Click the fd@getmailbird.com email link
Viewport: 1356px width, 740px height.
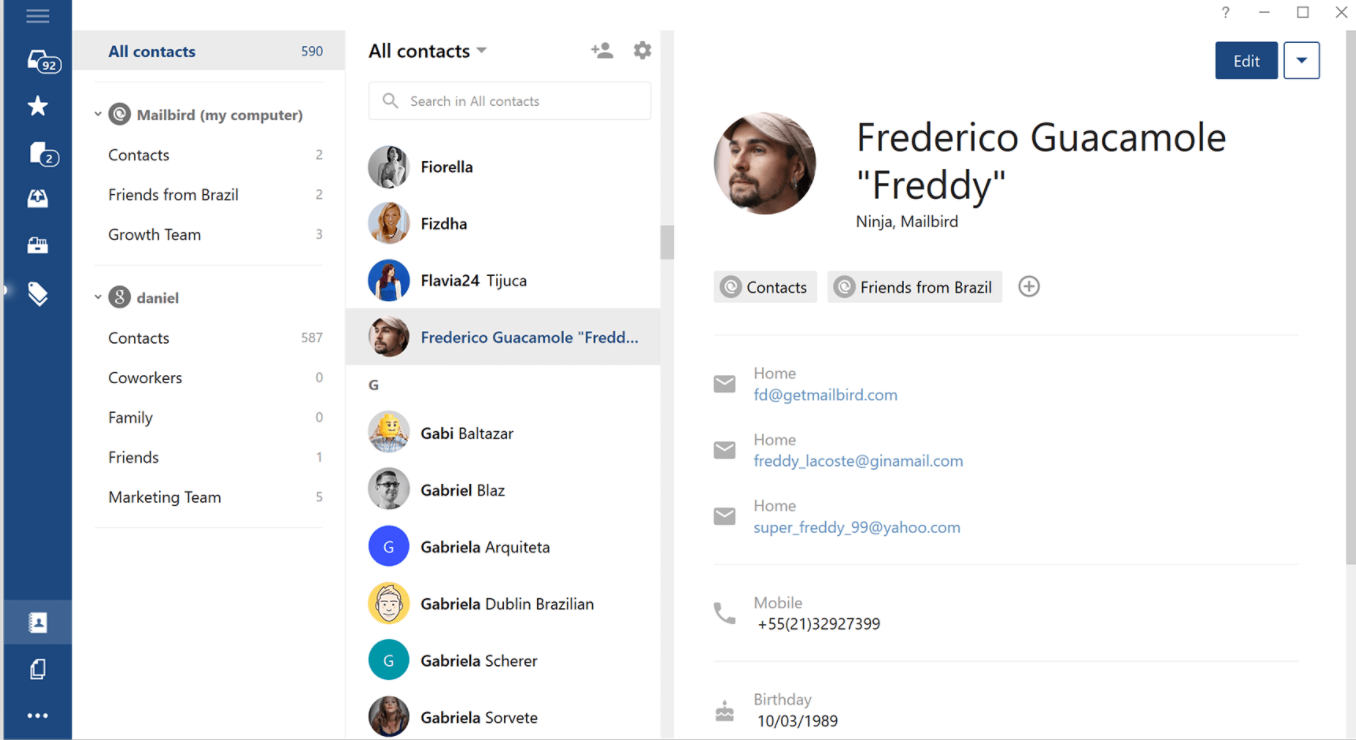coord(825,395)
